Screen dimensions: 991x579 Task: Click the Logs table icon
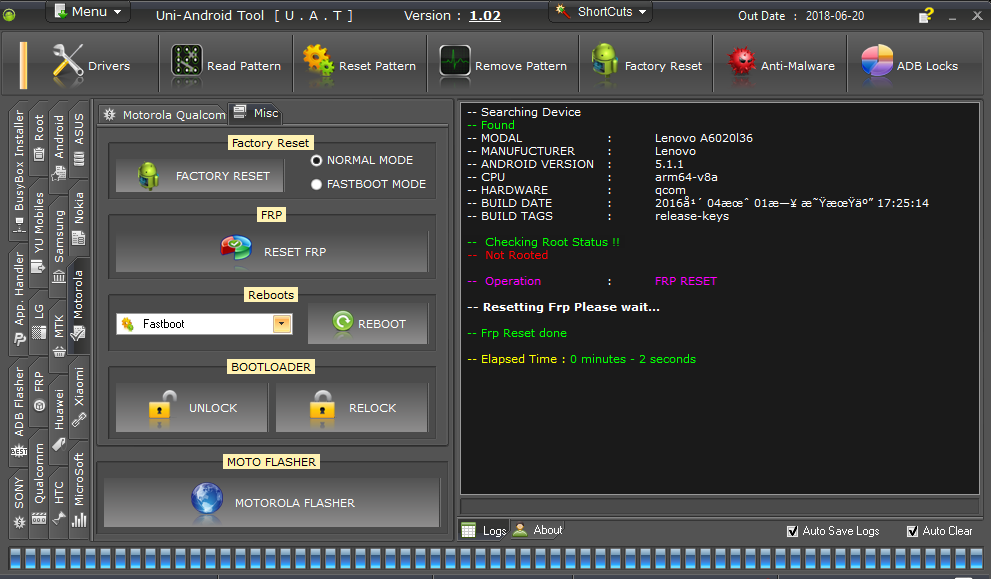[468, 530]
